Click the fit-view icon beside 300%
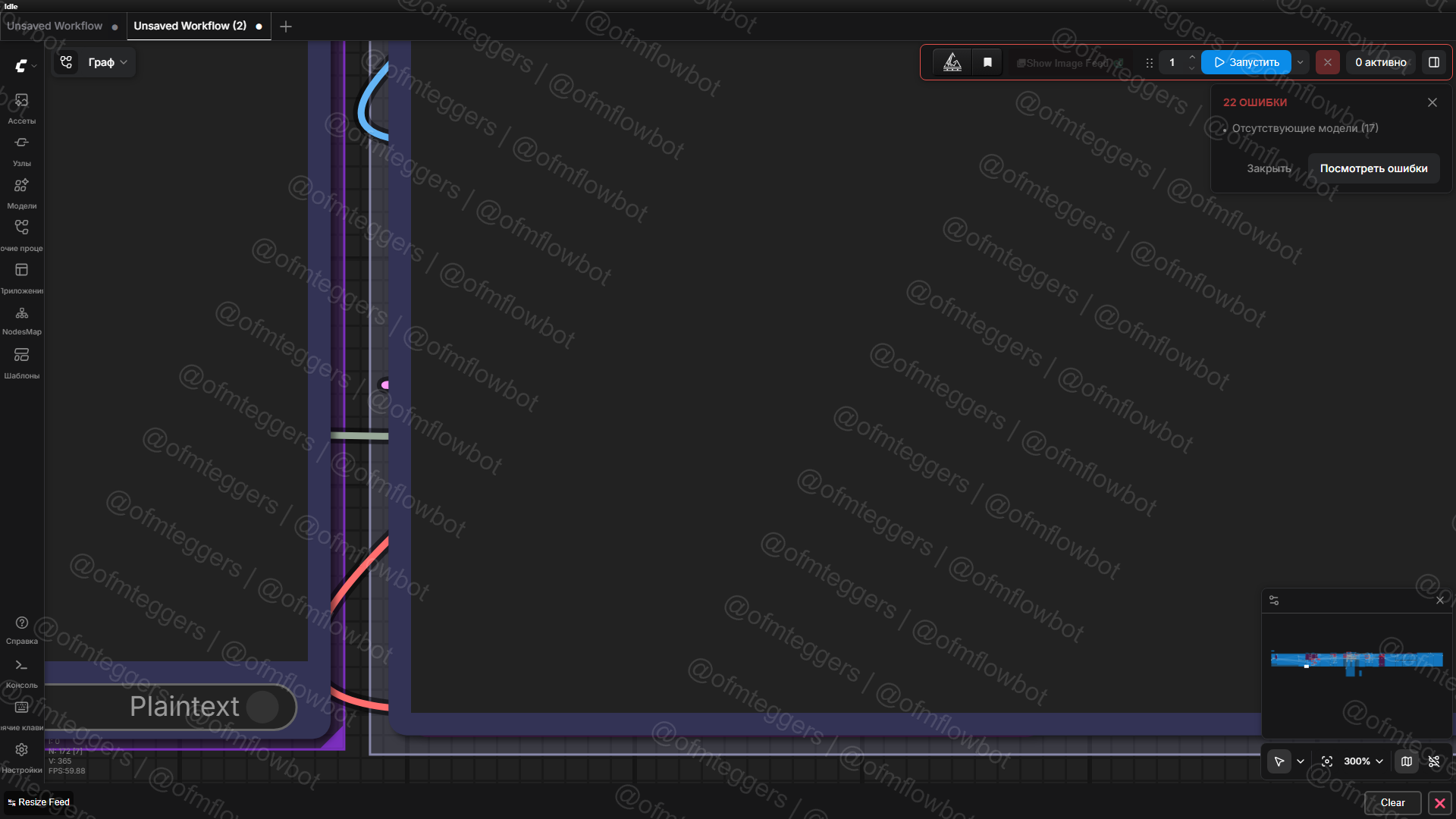 1326,761
